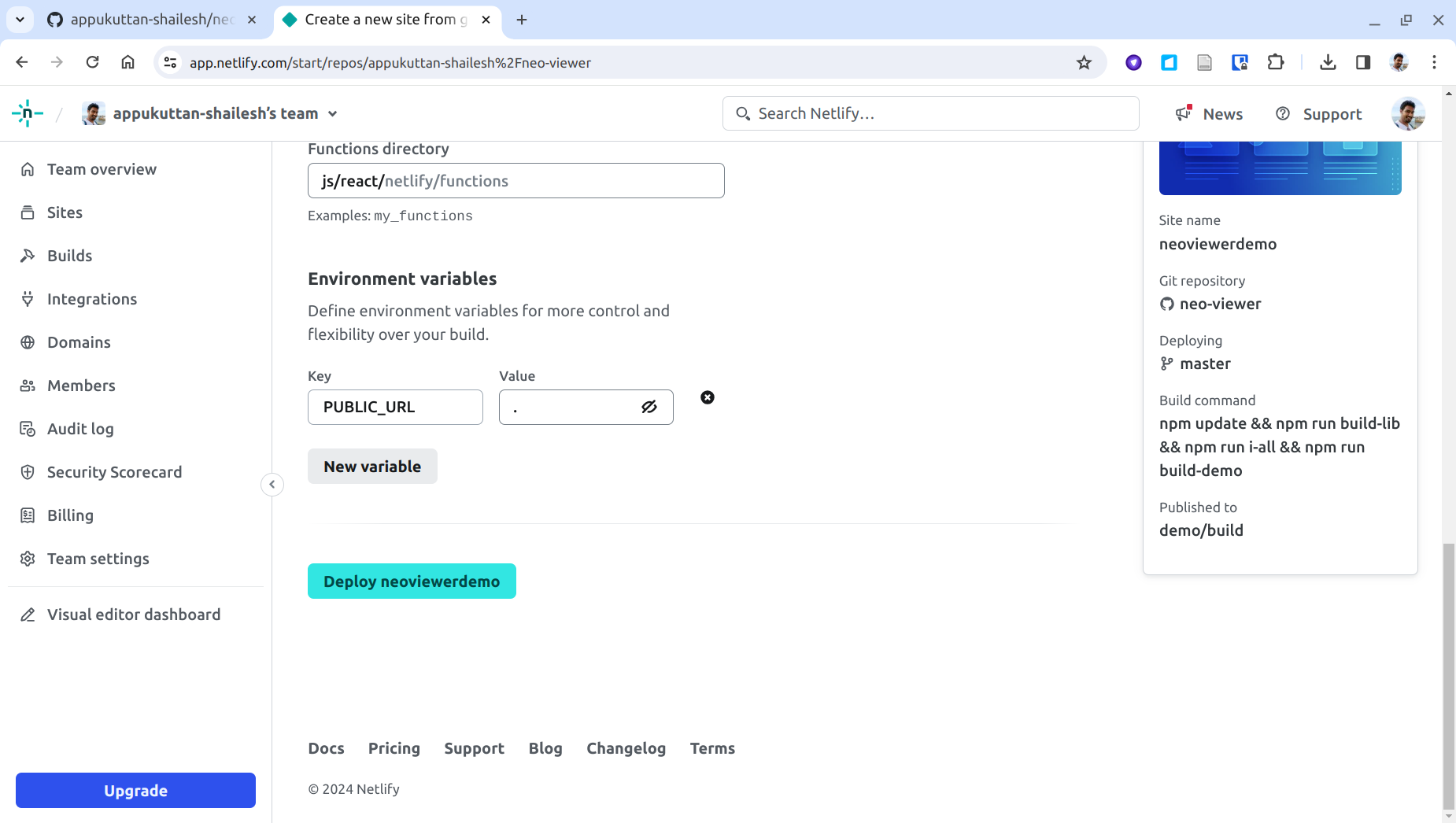The height and width of the screenshot is (823, 1456).
Task: Open the Domains section
Action: (x=78, y=341)
